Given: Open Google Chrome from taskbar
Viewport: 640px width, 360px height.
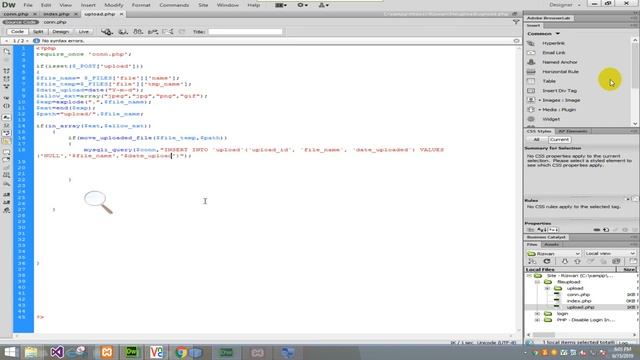Looking at the screenshot, I should click(181, 352).
